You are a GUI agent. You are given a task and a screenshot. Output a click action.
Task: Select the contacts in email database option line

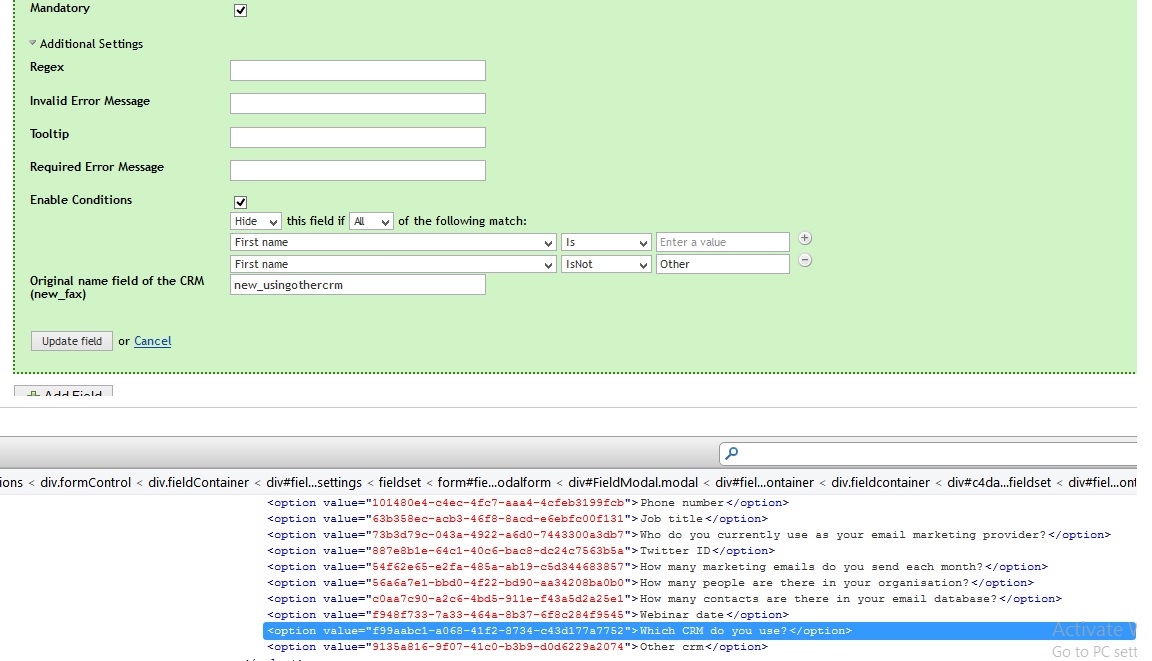[664, 600]
